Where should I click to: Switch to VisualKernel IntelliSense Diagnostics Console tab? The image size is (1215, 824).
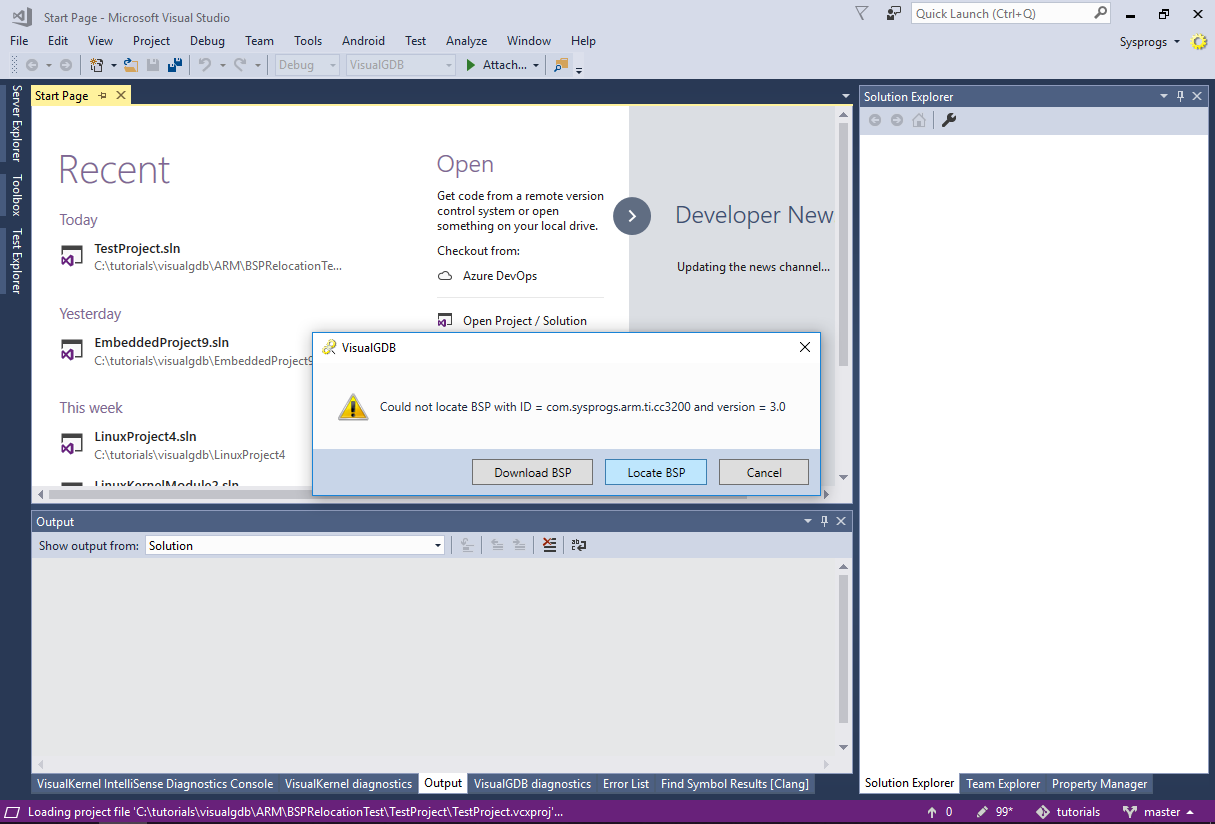coord(155,783)
